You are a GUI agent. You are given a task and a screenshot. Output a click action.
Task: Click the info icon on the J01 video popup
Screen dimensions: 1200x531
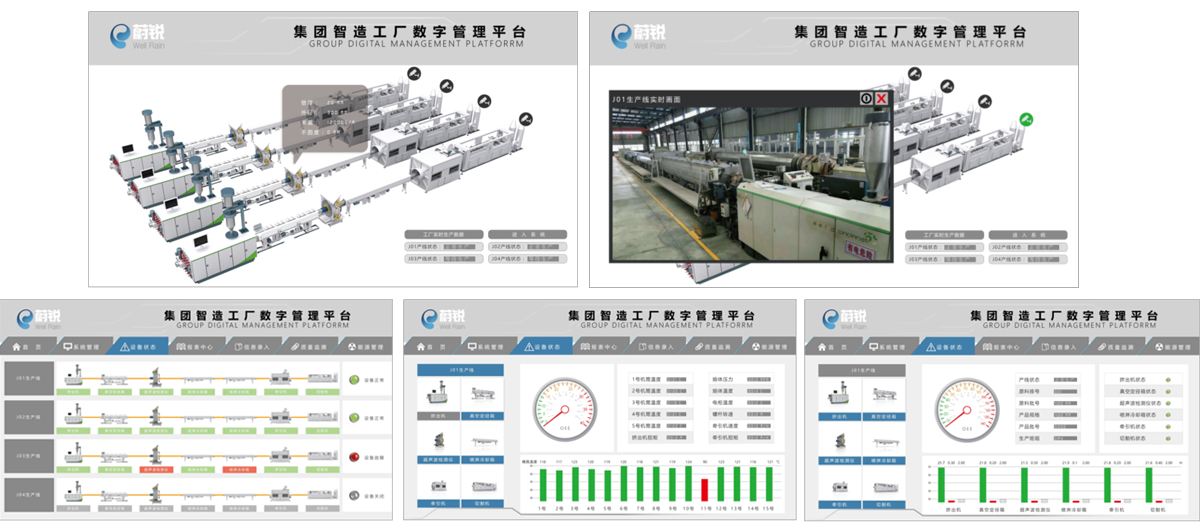pyautogui.click(x=866, y=98)
